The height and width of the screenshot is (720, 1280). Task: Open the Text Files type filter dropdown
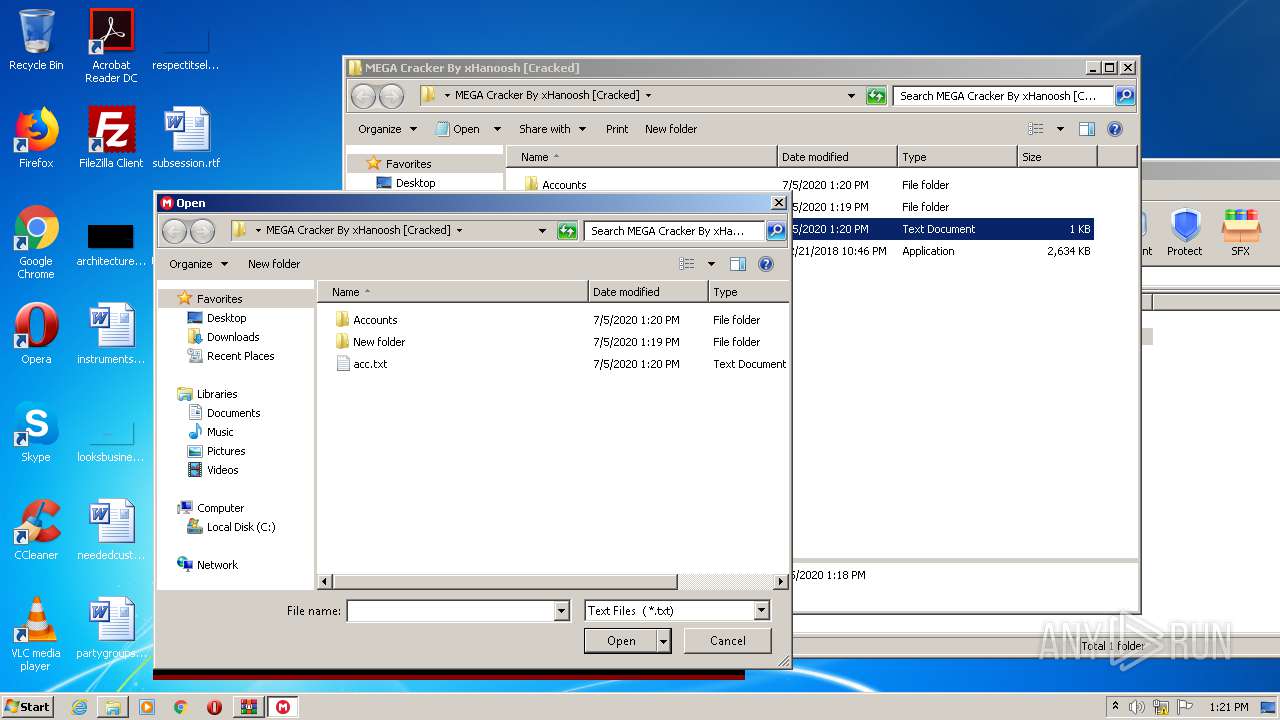762,611
